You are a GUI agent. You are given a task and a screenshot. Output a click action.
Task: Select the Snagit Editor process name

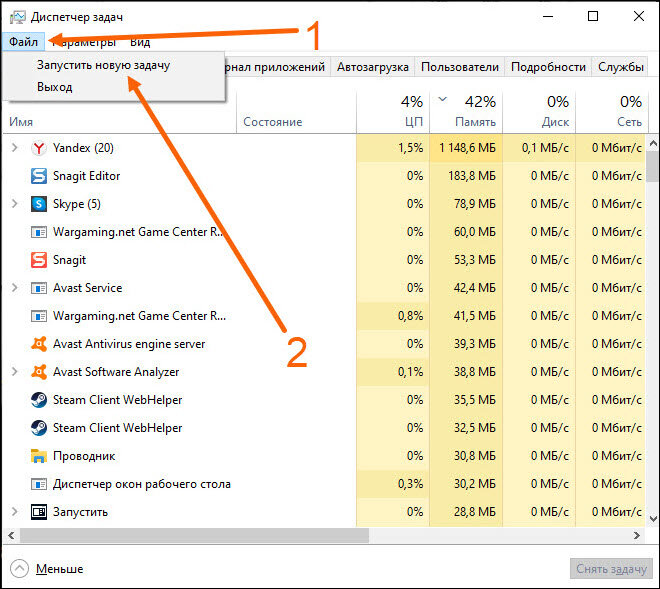(86, 176)
